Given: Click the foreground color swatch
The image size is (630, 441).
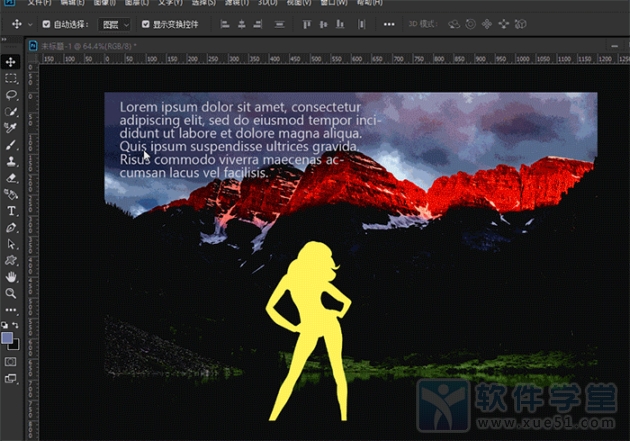Looking at the screenshot, I should 6,338.
